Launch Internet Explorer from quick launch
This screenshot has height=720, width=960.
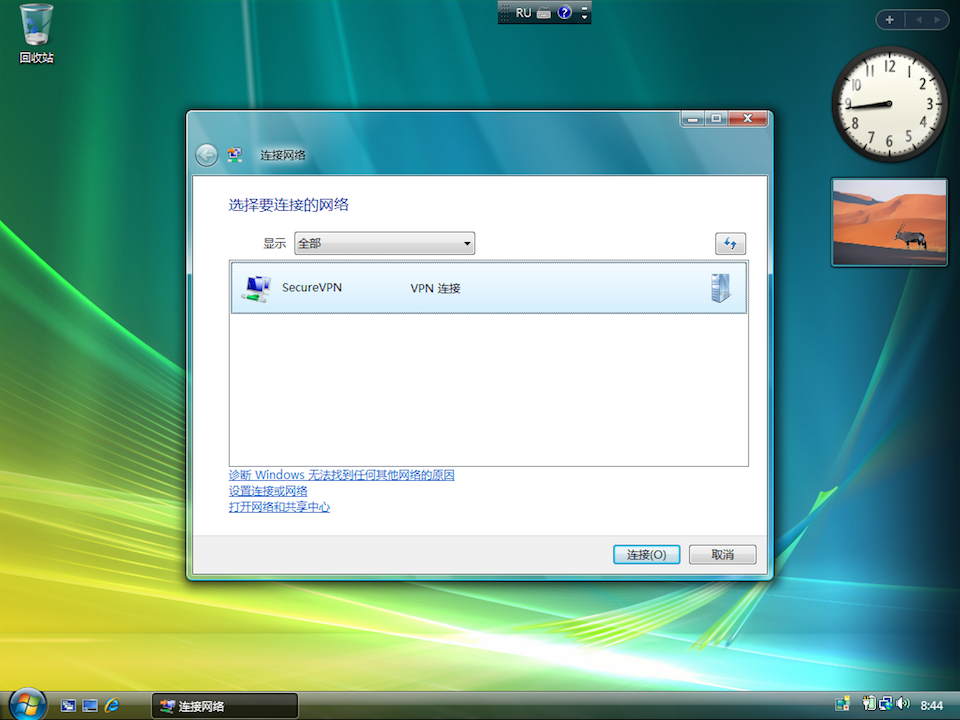pos(112,706)
